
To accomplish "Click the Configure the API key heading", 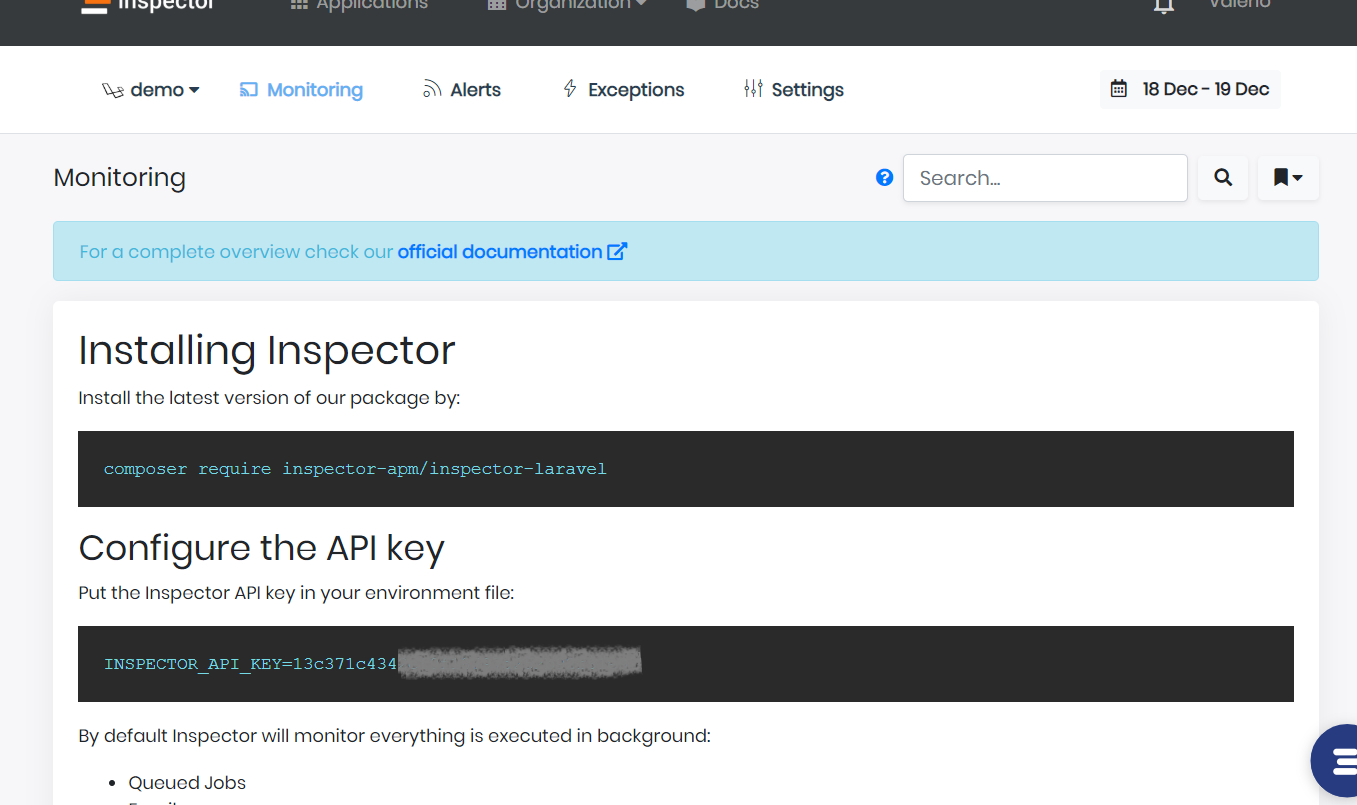I will [262, 548].
